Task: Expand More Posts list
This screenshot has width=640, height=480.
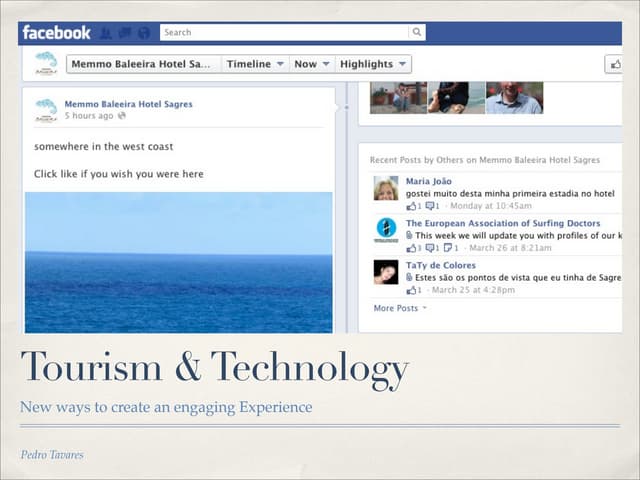Action: pyautogui.click(x=400, y=308)
